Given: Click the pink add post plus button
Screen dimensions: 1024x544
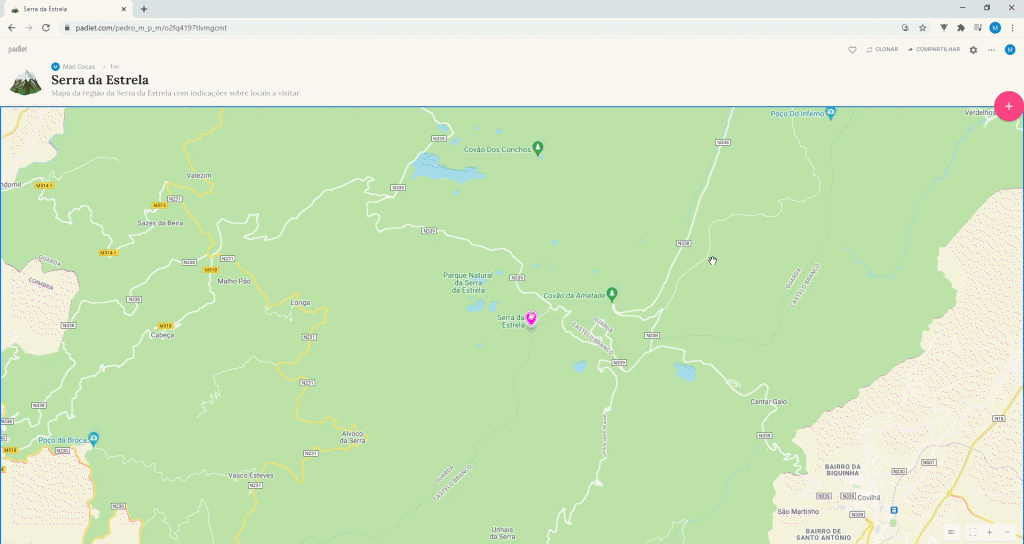Looking at the screenshot, I should [1008, 106].
